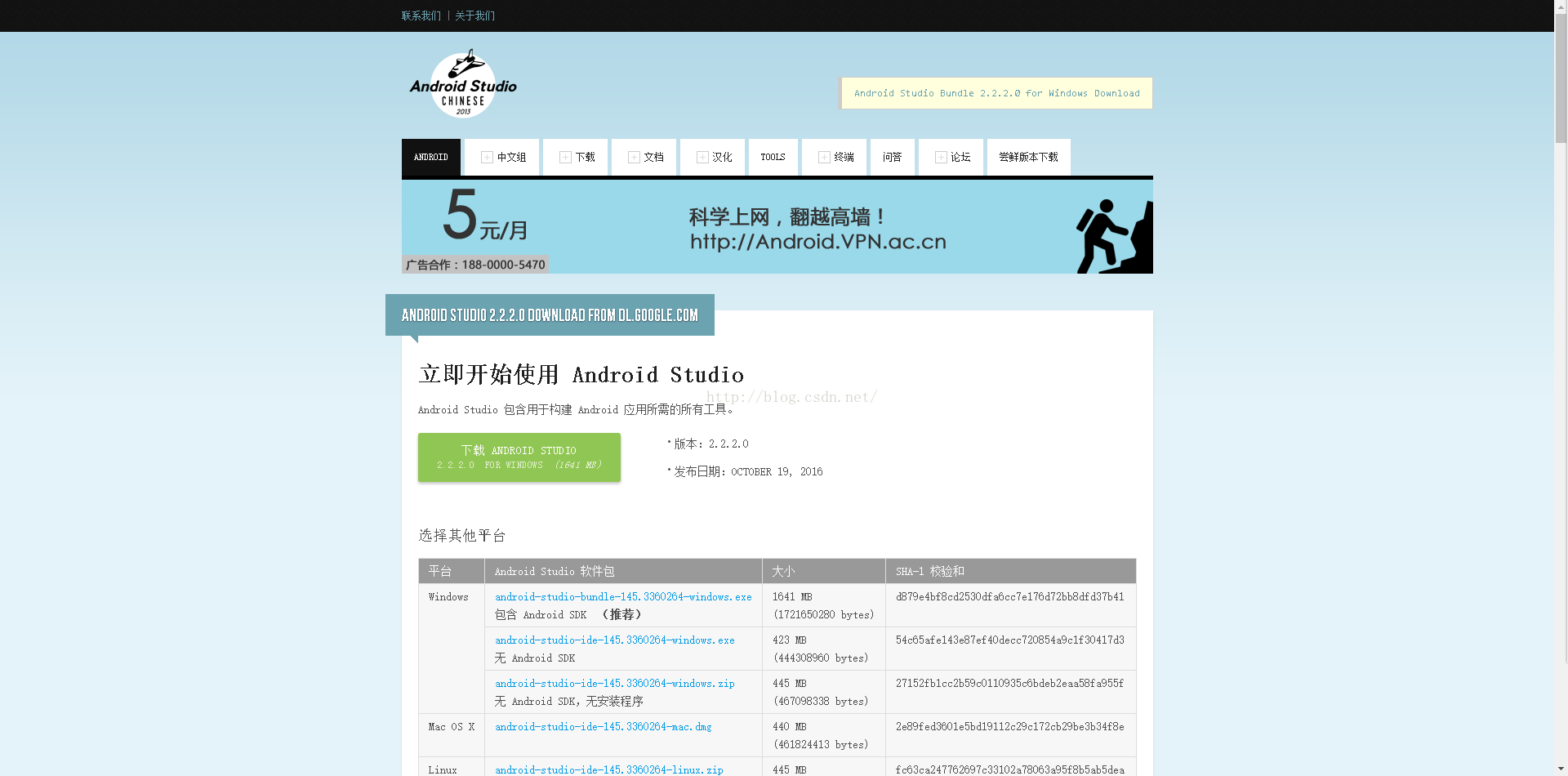The height and width of the screenshot is (776, 1568).
Task: Click the page heading Android Studio 2.2.2.0 Download
Action: click(550, 315)
